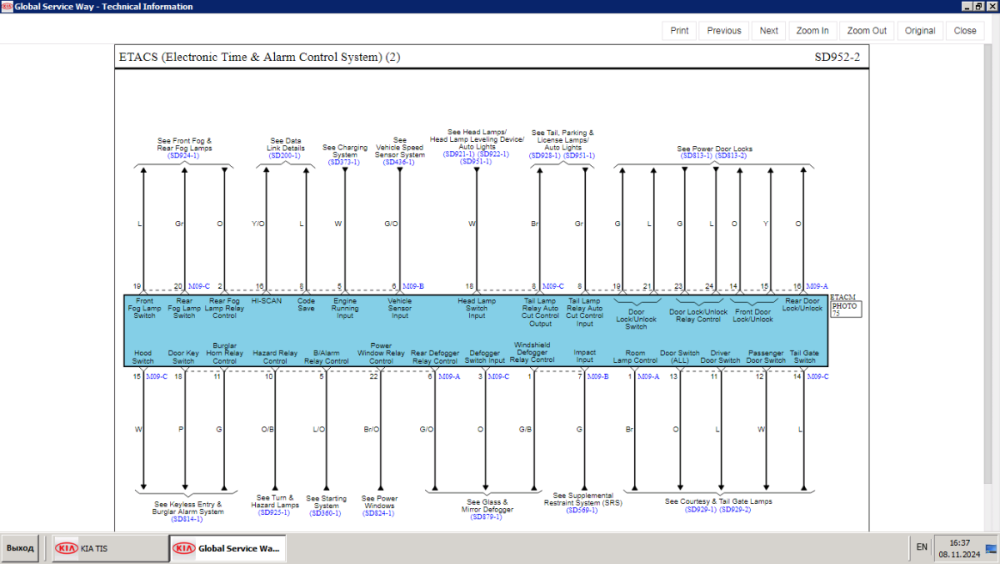This screenshot has width=1000, height=564.
Task: Zoom In on the wiring diagram
Action: [x=812, y=31]
